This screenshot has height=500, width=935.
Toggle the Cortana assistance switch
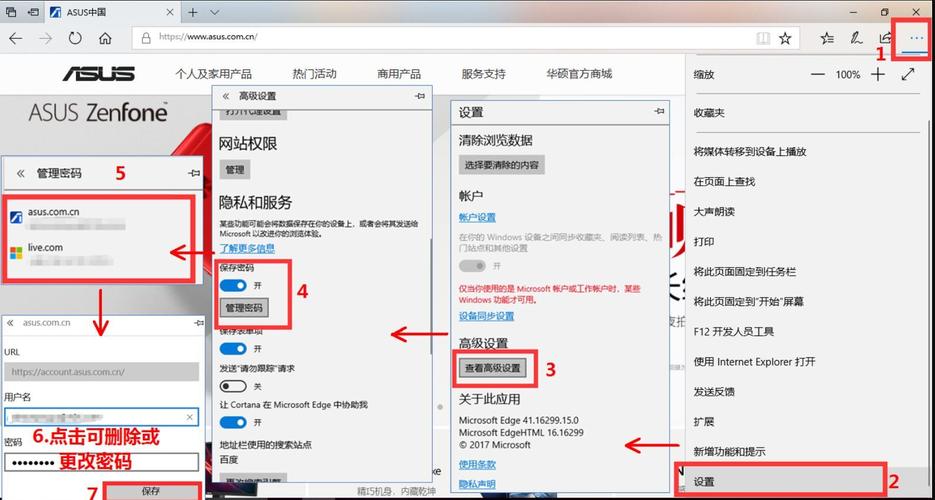(233, 423)
